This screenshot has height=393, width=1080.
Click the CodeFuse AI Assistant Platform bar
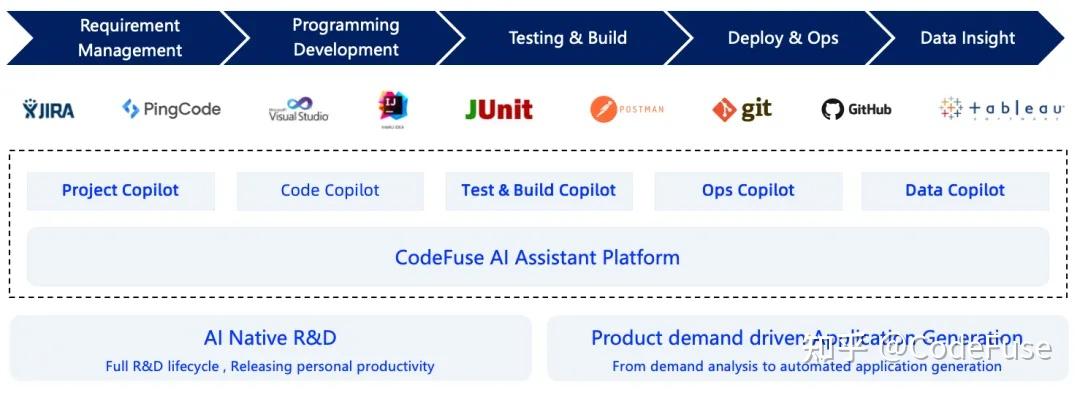click(538, 257)
